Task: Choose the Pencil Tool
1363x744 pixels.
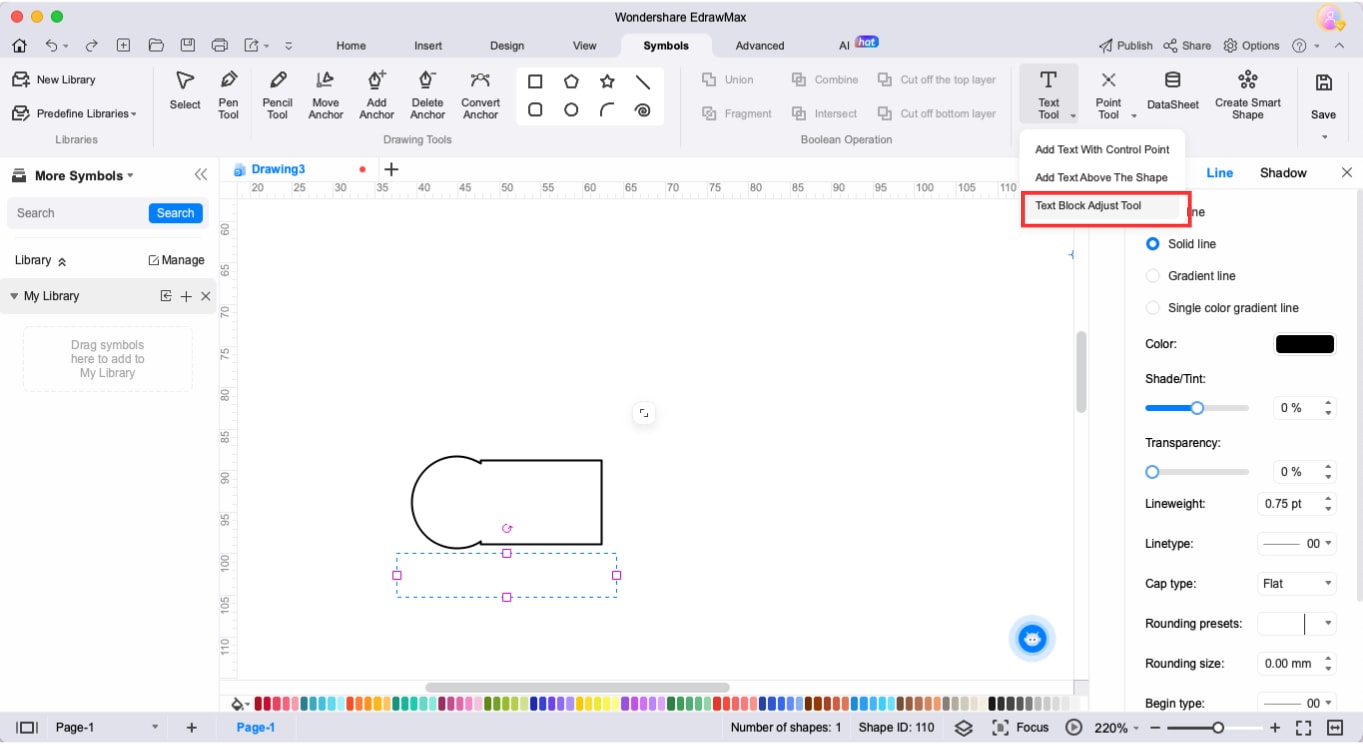Action: pos(277,94)
